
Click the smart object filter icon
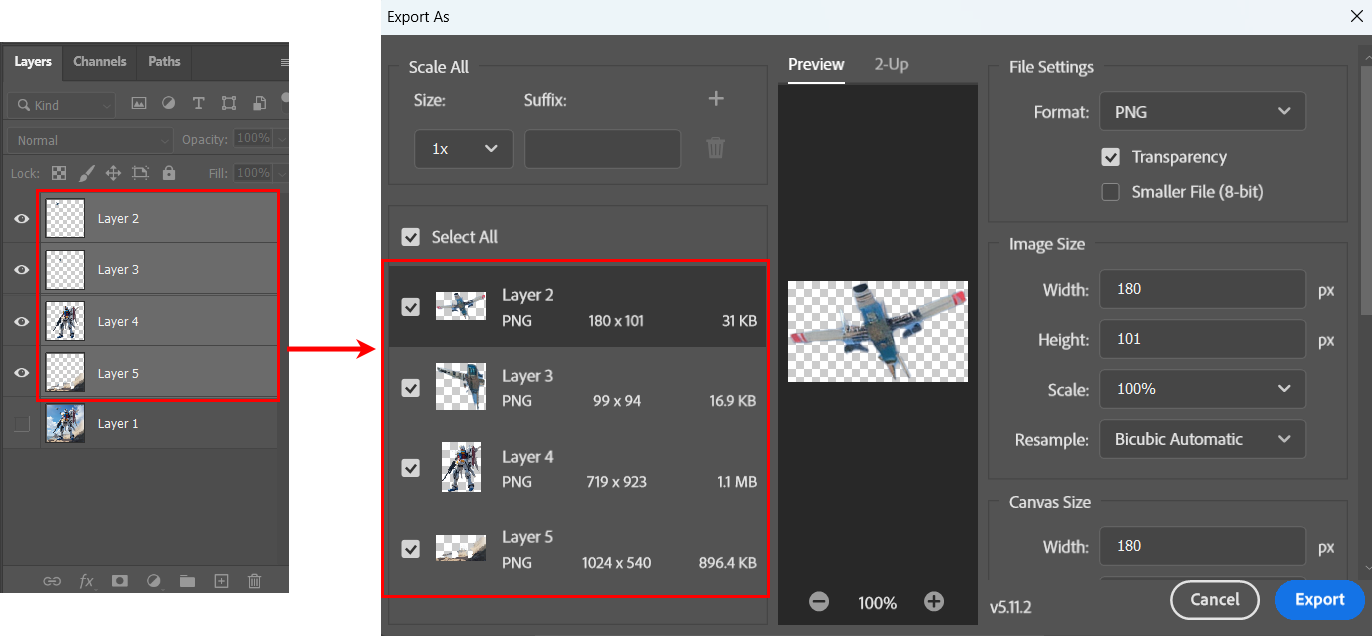[x=259, y=104]
